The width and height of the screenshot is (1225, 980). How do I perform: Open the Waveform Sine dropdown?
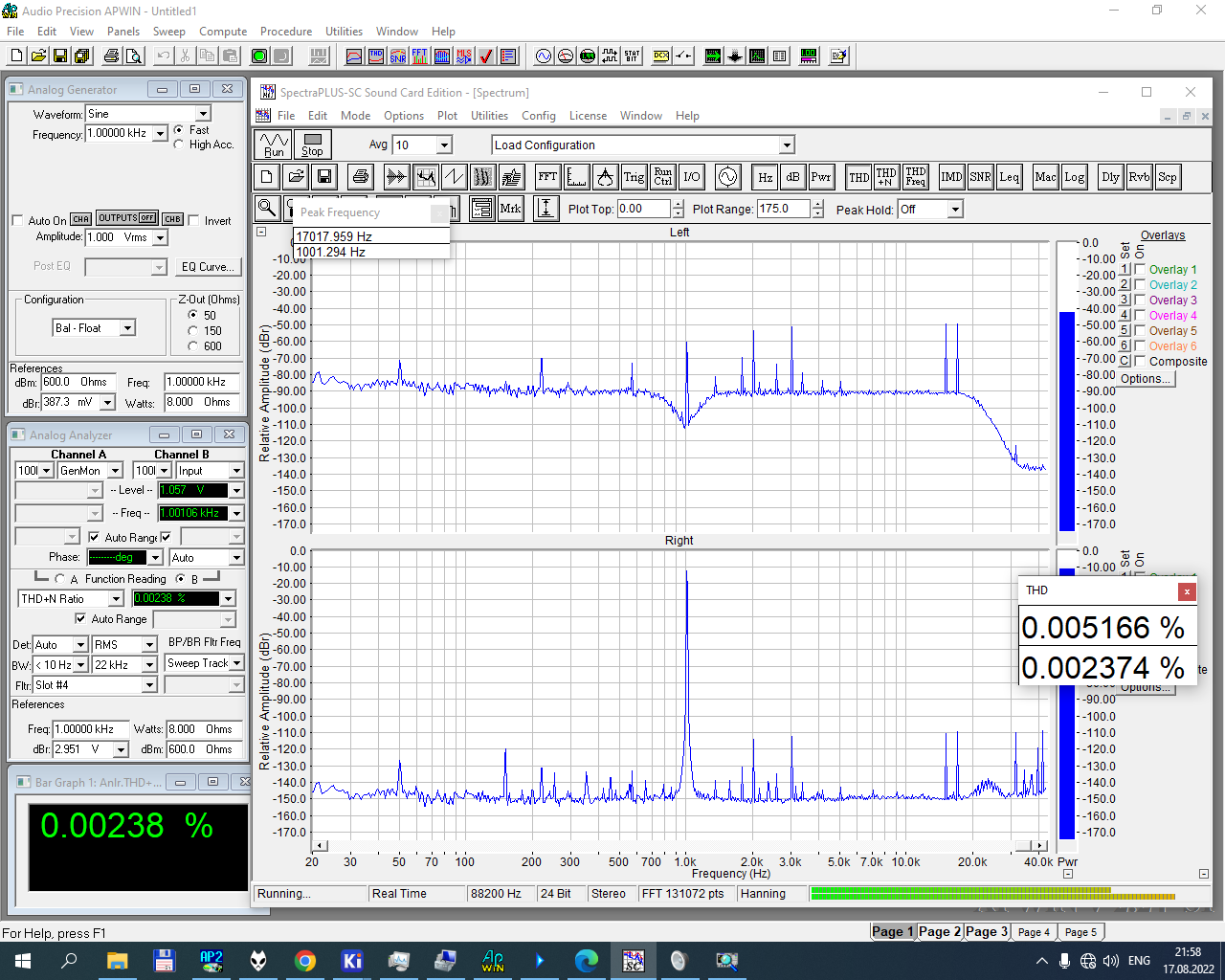coord(203,114)
